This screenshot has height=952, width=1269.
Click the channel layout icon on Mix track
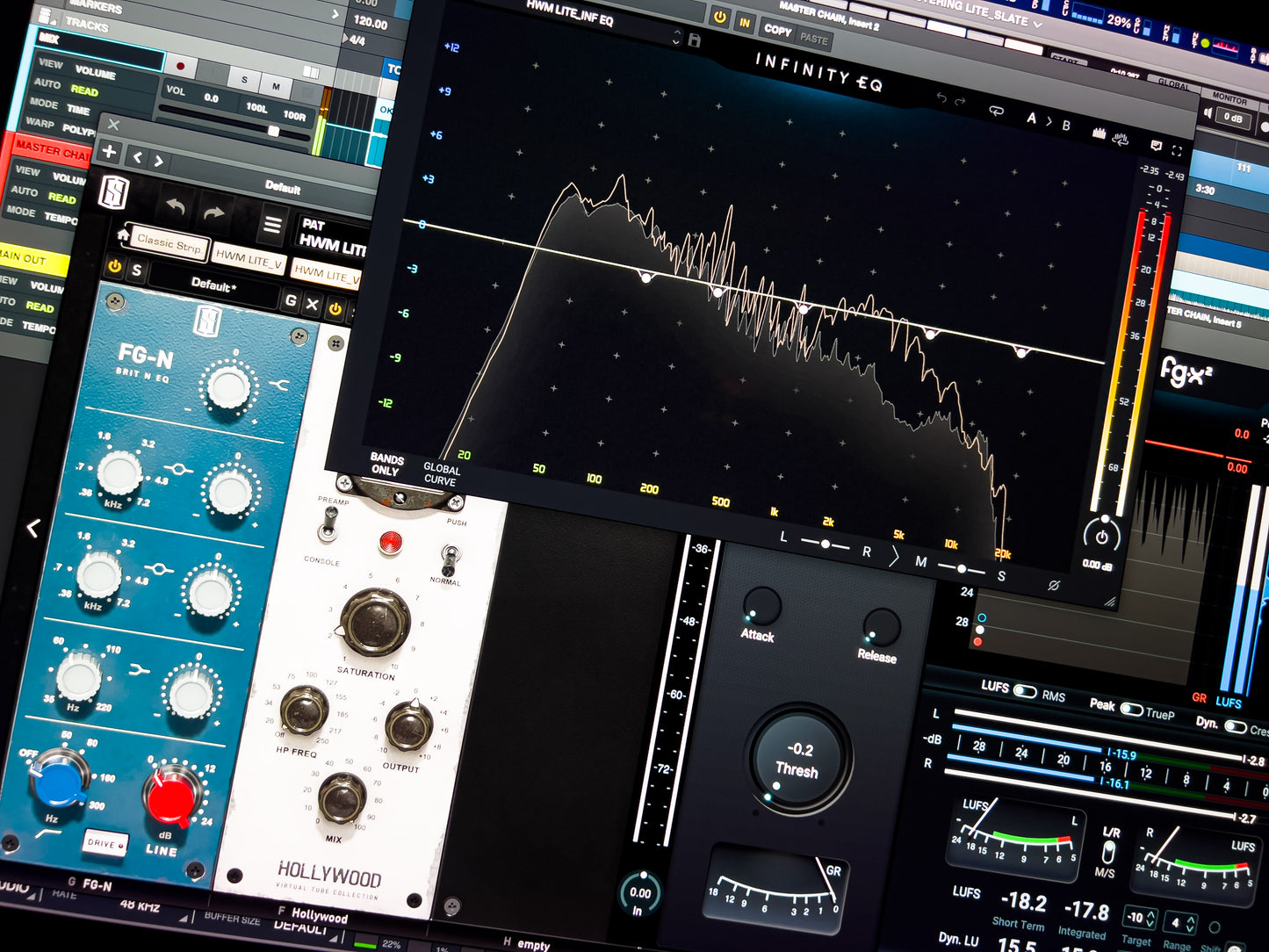pyautogui.click(x=310, y=72)
